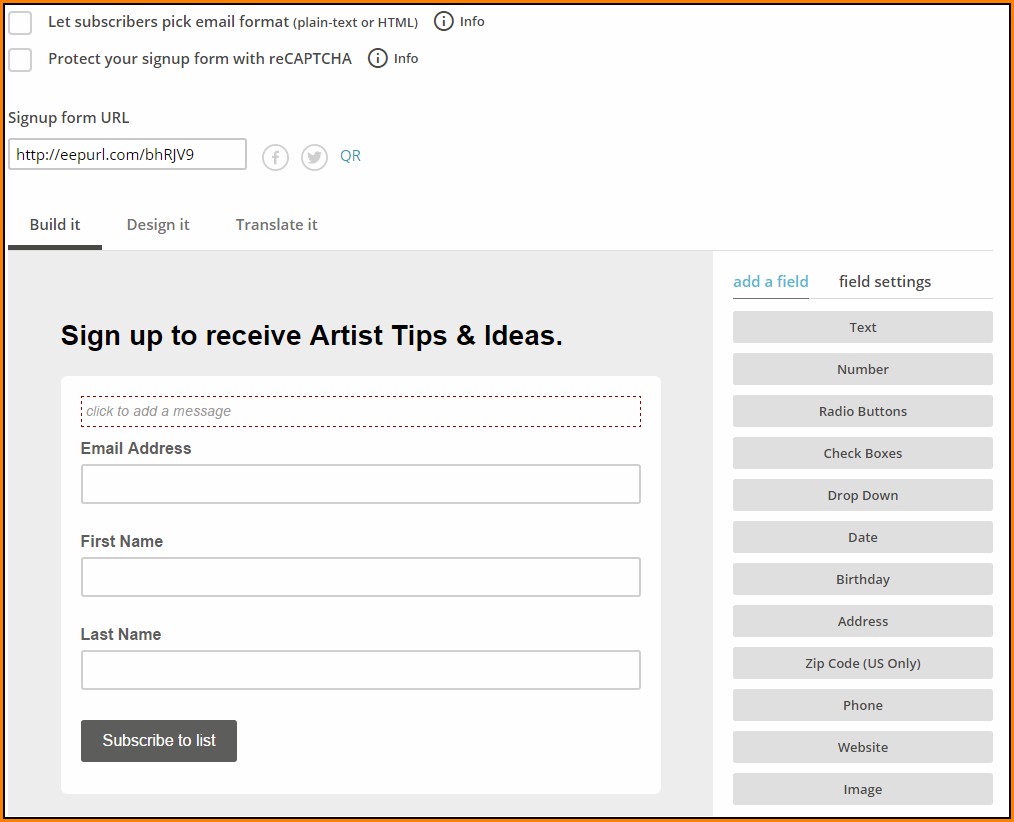The image size is (1014, 822).
Task: Select the add a field tab
Action: tap(770, 281)
